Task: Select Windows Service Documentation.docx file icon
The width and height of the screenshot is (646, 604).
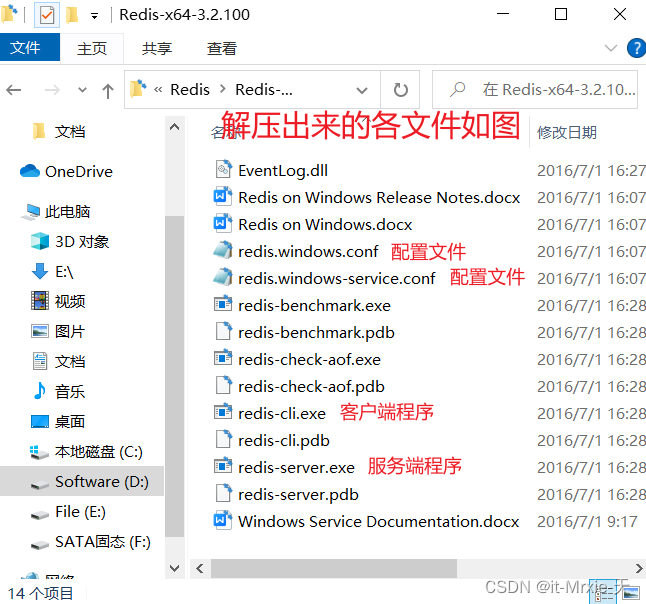Action: pyautogui.click(x=223, y=521)
